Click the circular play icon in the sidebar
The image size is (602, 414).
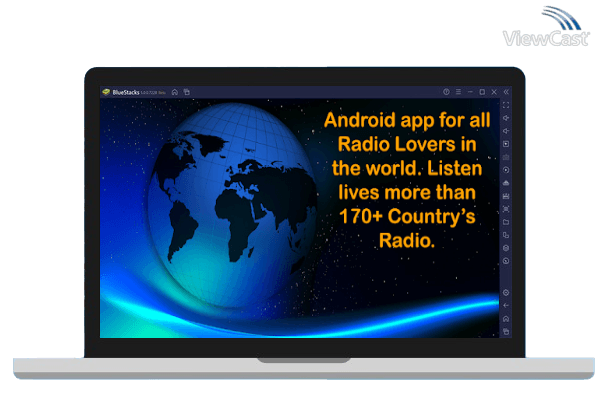tap(506, 170)
